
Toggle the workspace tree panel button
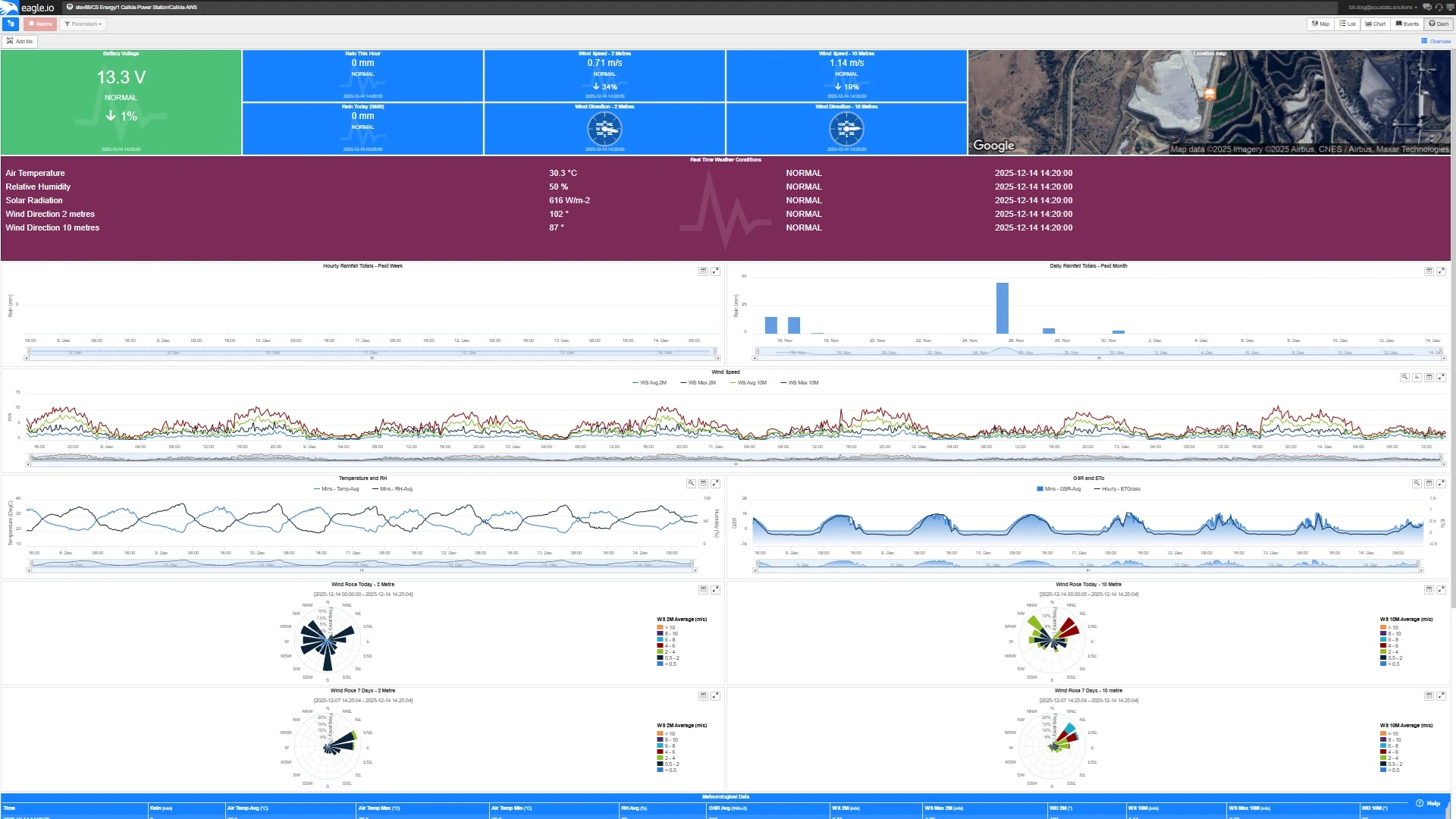point(11,24)
